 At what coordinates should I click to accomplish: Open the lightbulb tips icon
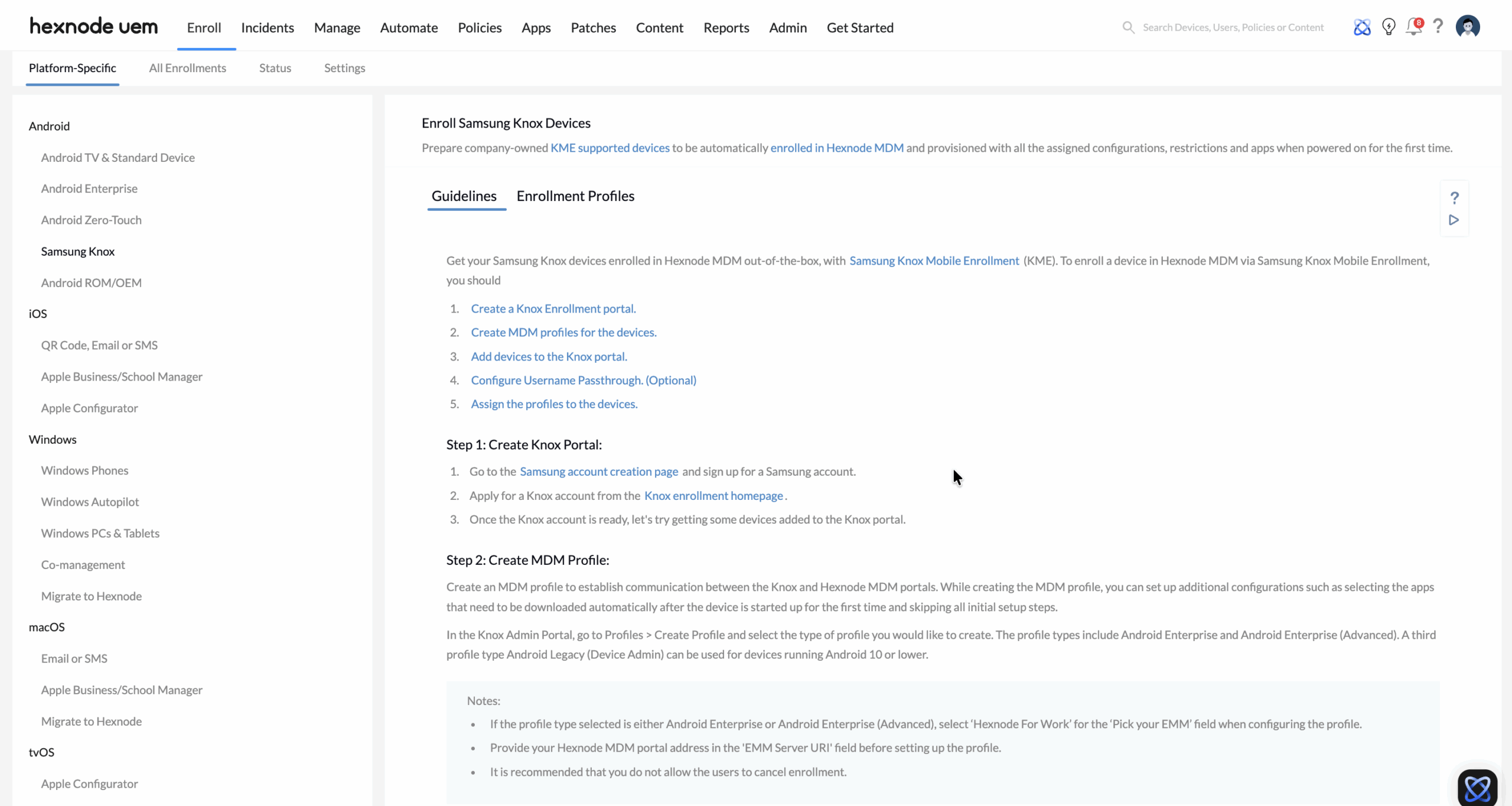coord(1389,27)
